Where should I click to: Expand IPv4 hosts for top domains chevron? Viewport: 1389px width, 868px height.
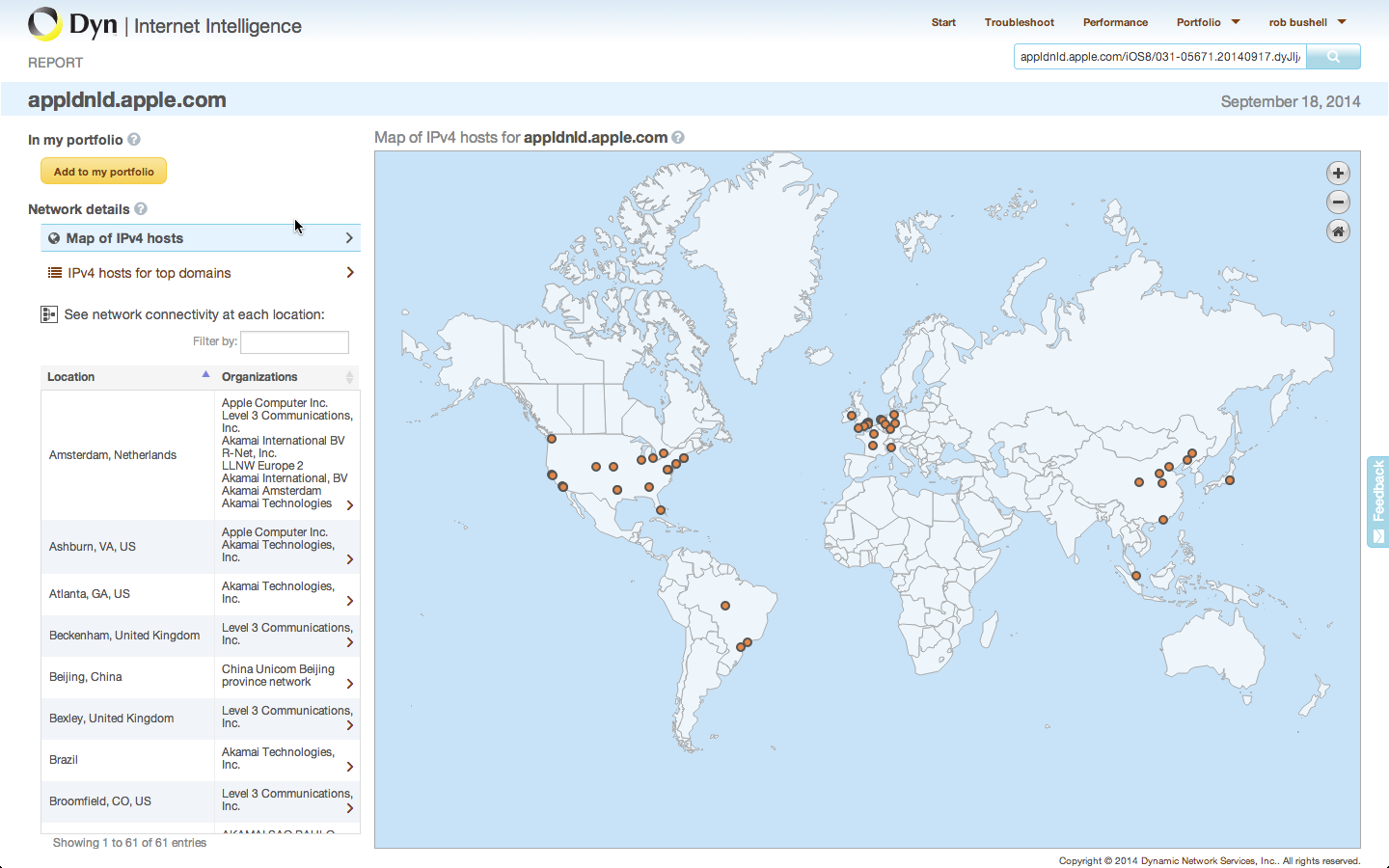pyautogui.click(x=350, y=273)
